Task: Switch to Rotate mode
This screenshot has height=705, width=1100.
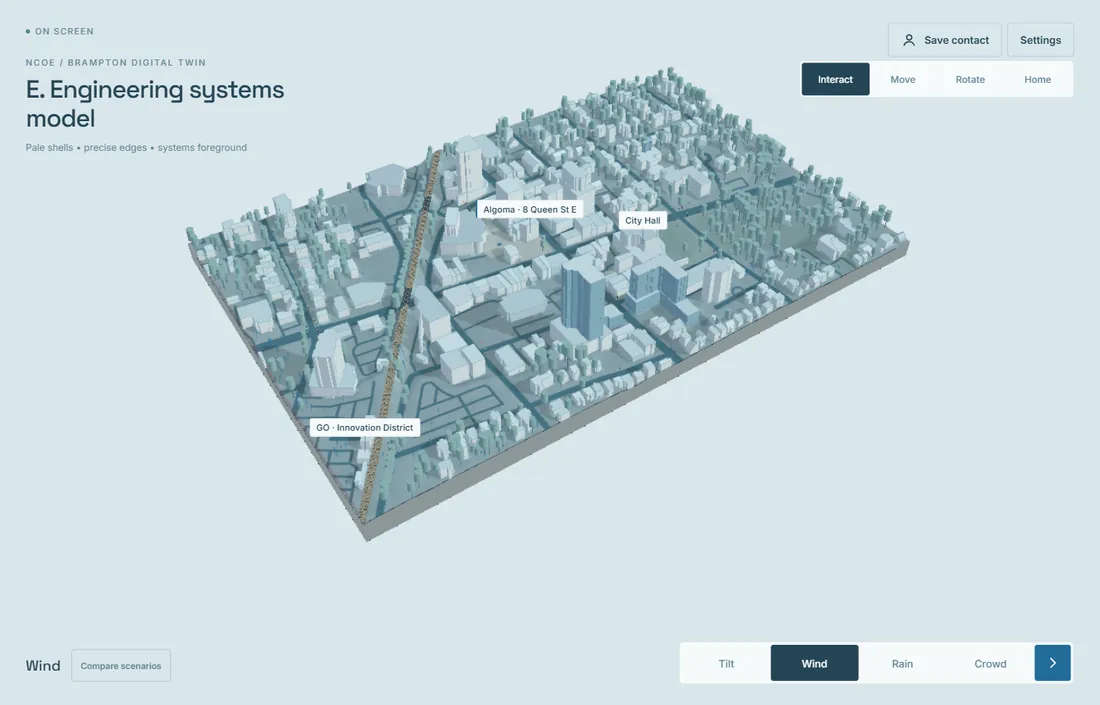Action: pos(970,79)
